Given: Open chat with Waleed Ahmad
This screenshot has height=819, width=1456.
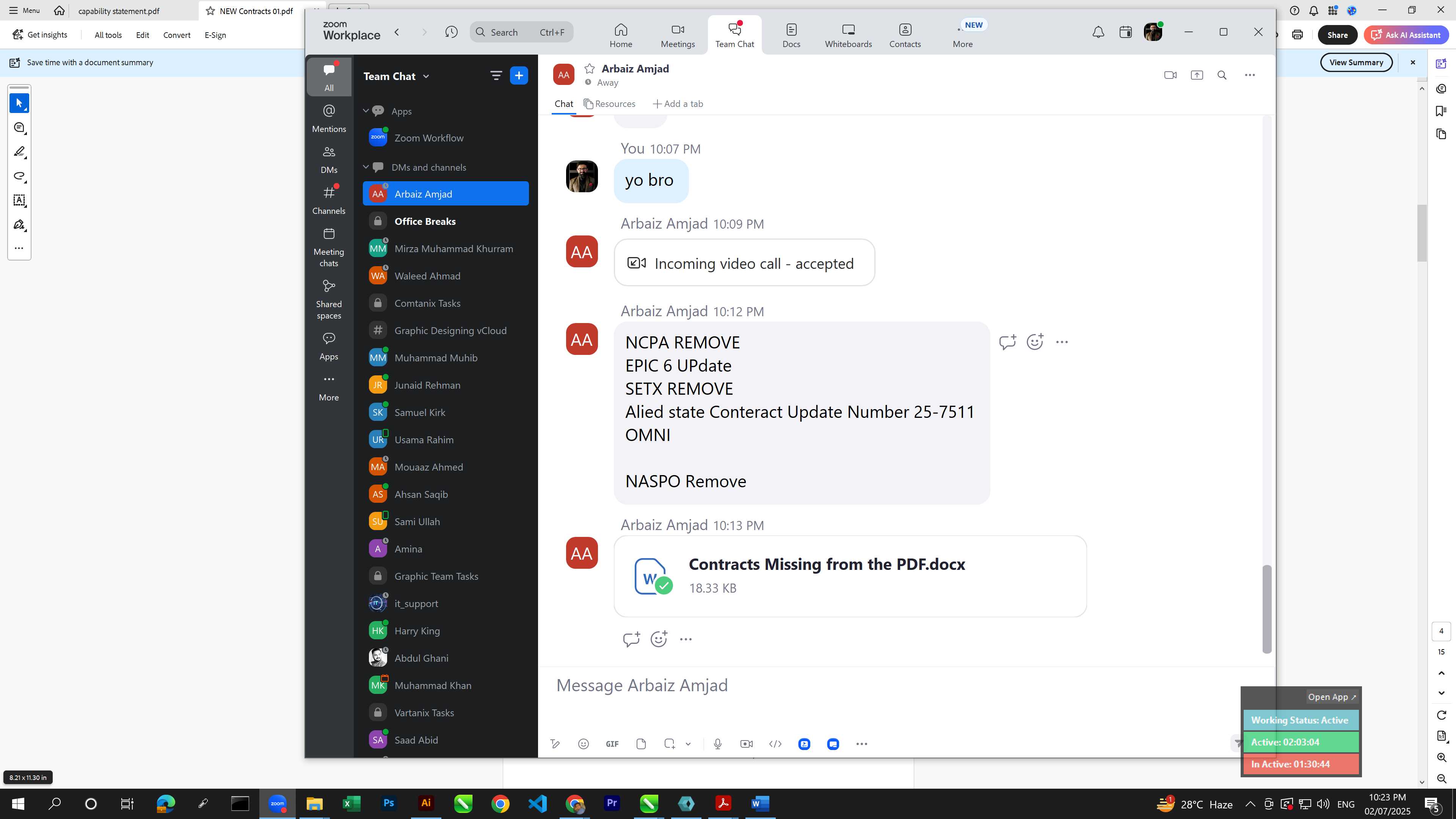Looking at the screenshot, I should (446, 276).
